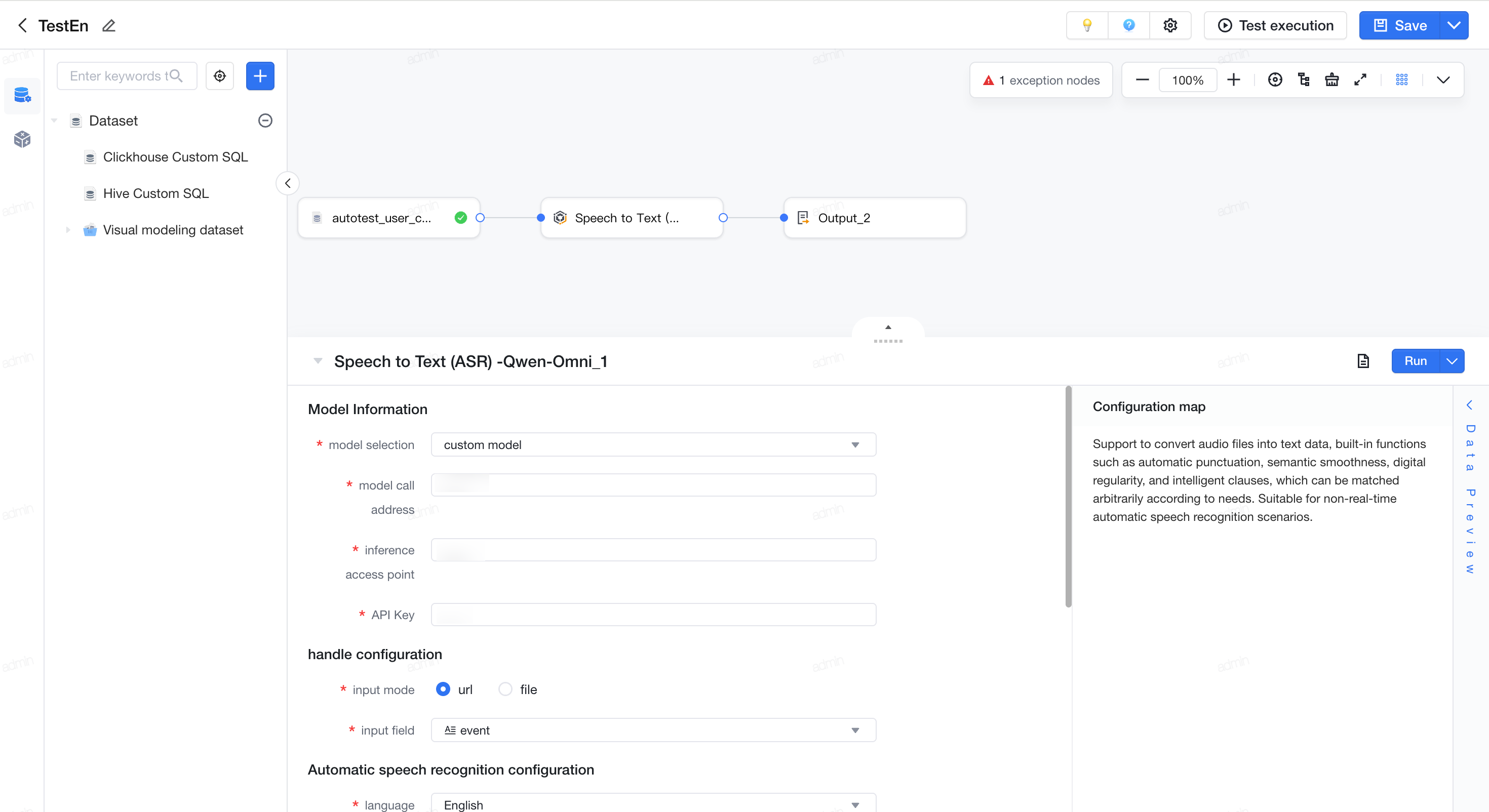Expand the Visual modeling dataset tree item
The height and width of the screenshot is (812, 1489).
click(x=68, y=229)
